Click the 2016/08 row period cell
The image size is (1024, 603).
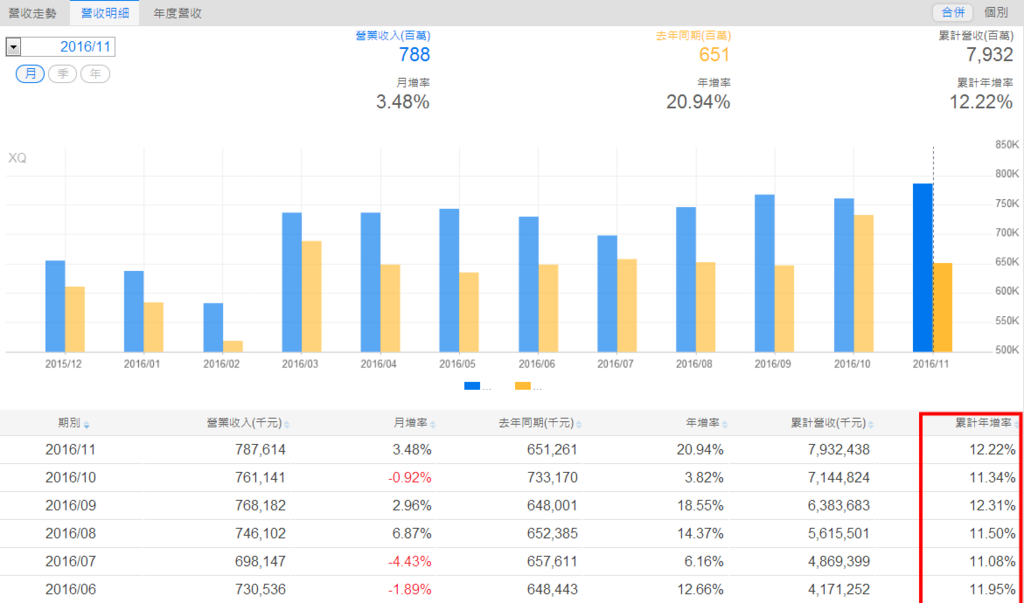(x=71, y=534)
